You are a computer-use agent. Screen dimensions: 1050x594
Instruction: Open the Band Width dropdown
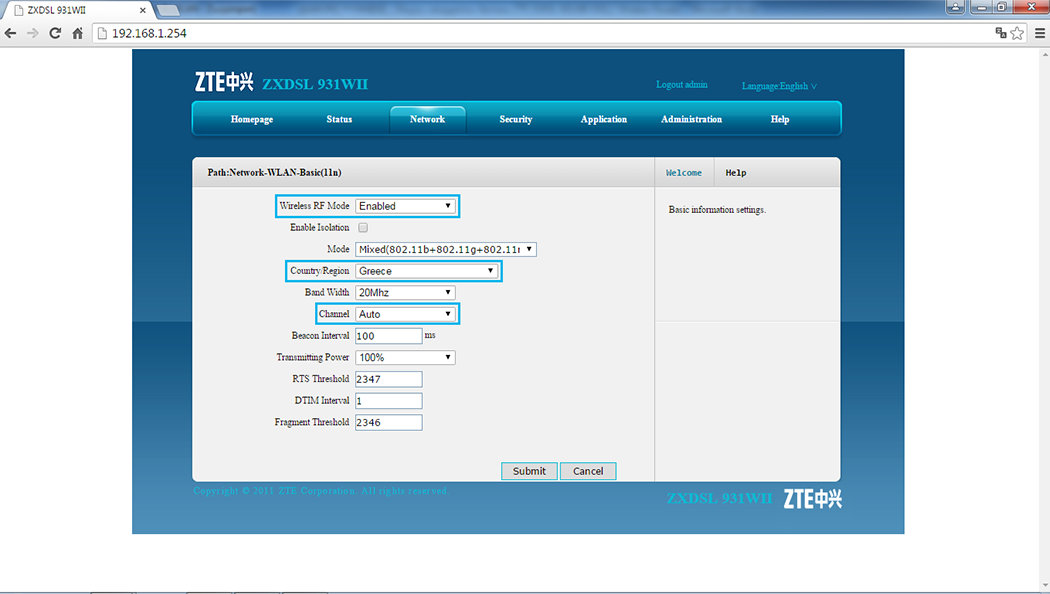tap(405, 292)
